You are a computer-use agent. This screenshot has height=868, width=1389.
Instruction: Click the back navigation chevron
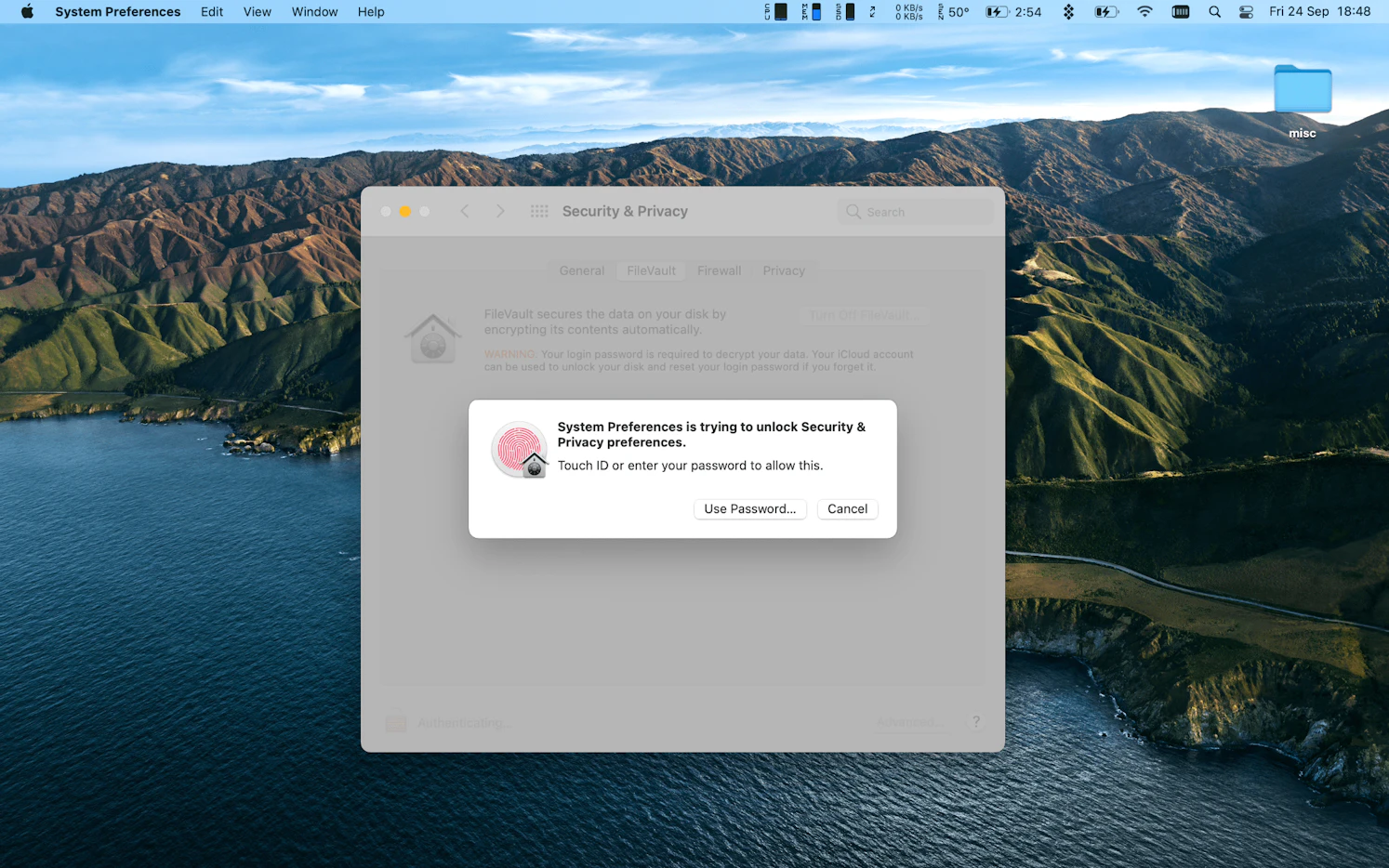464,211
